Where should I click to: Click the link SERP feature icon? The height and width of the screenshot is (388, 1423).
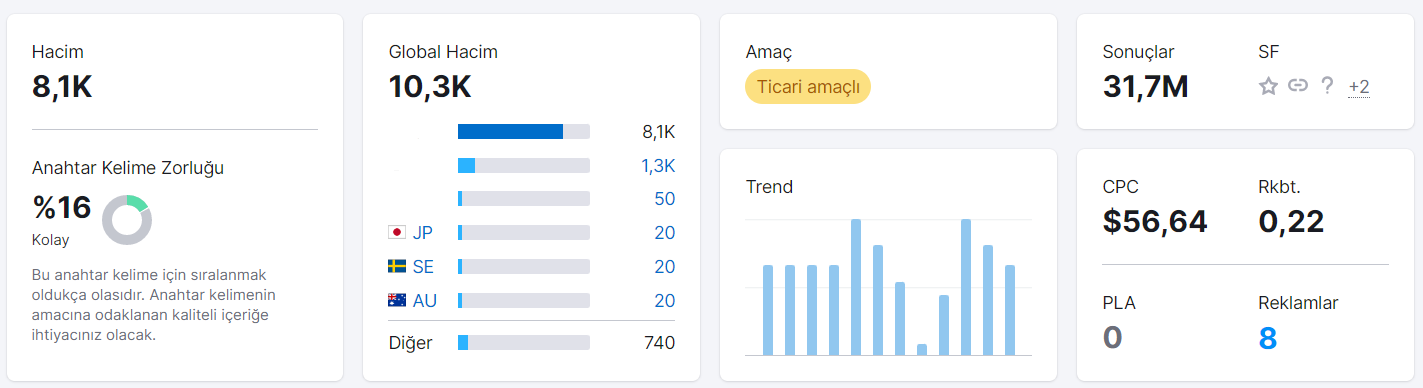[x=1298, y=86]
